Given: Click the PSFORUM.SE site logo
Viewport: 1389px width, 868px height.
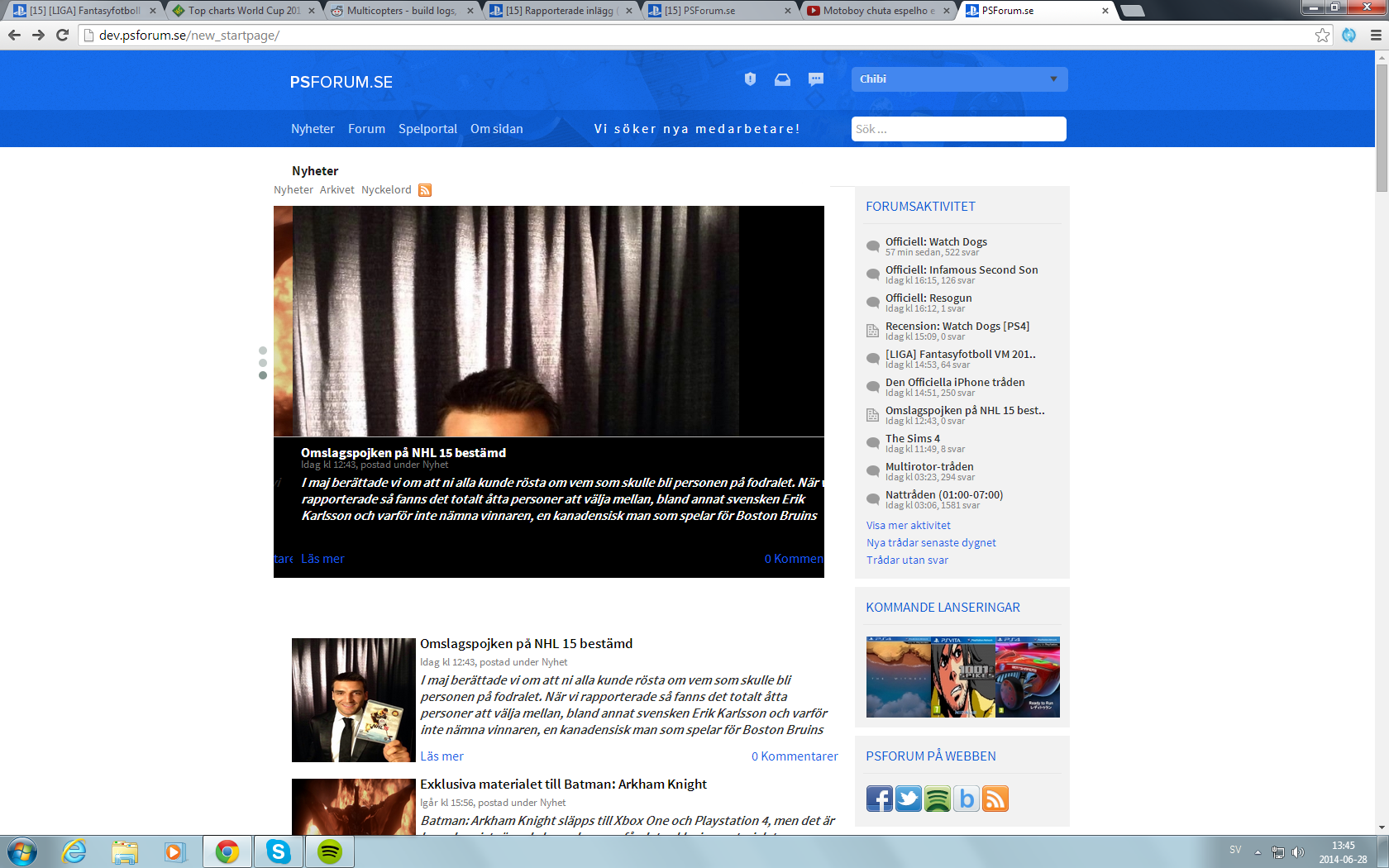Looking at the screenshot, I should point(341,82).
